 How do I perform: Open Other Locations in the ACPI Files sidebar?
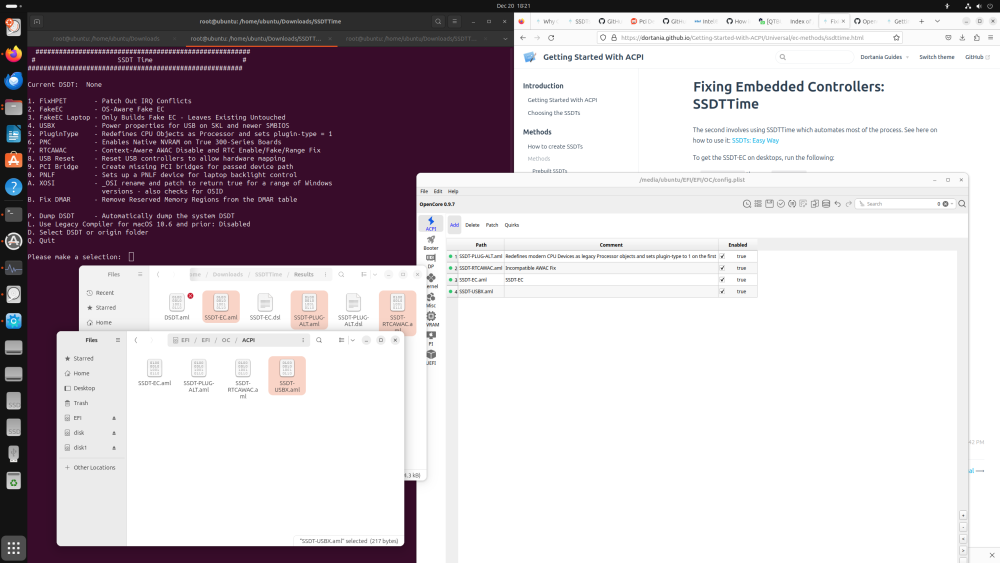tap(91, 467)
